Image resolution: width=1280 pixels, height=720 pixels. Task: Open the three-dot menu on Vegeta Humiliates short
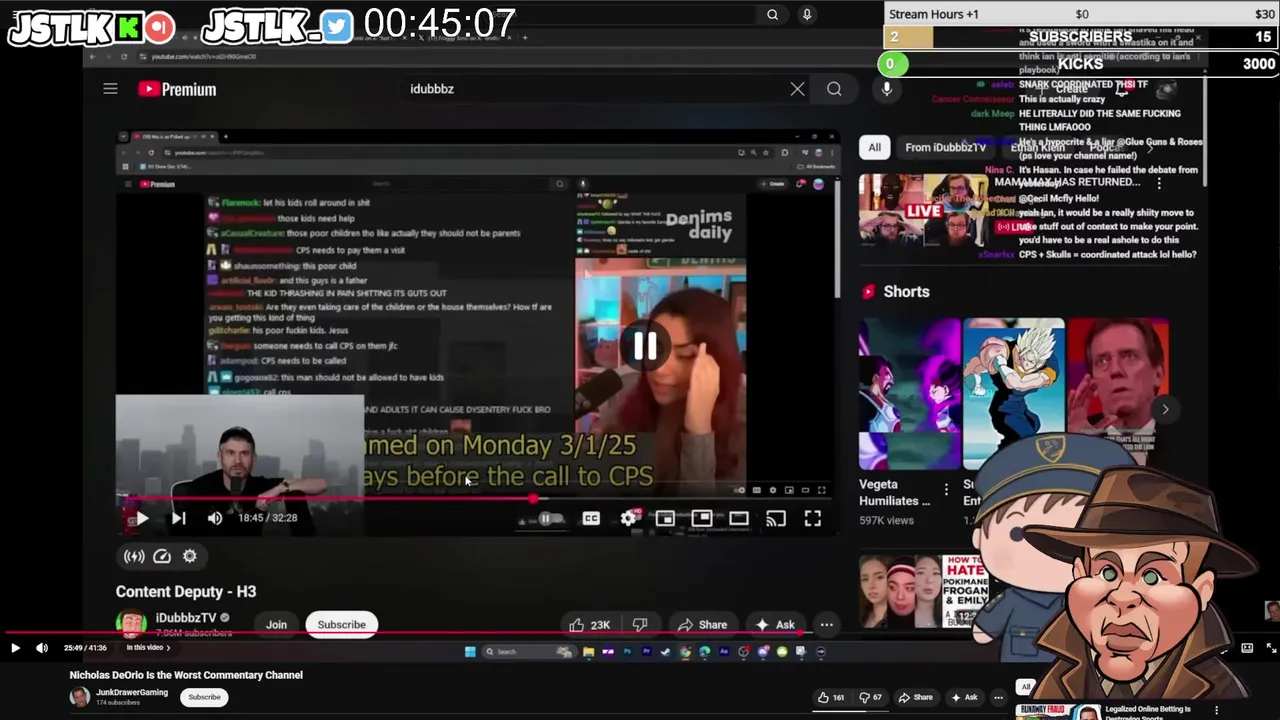(946, 490)
